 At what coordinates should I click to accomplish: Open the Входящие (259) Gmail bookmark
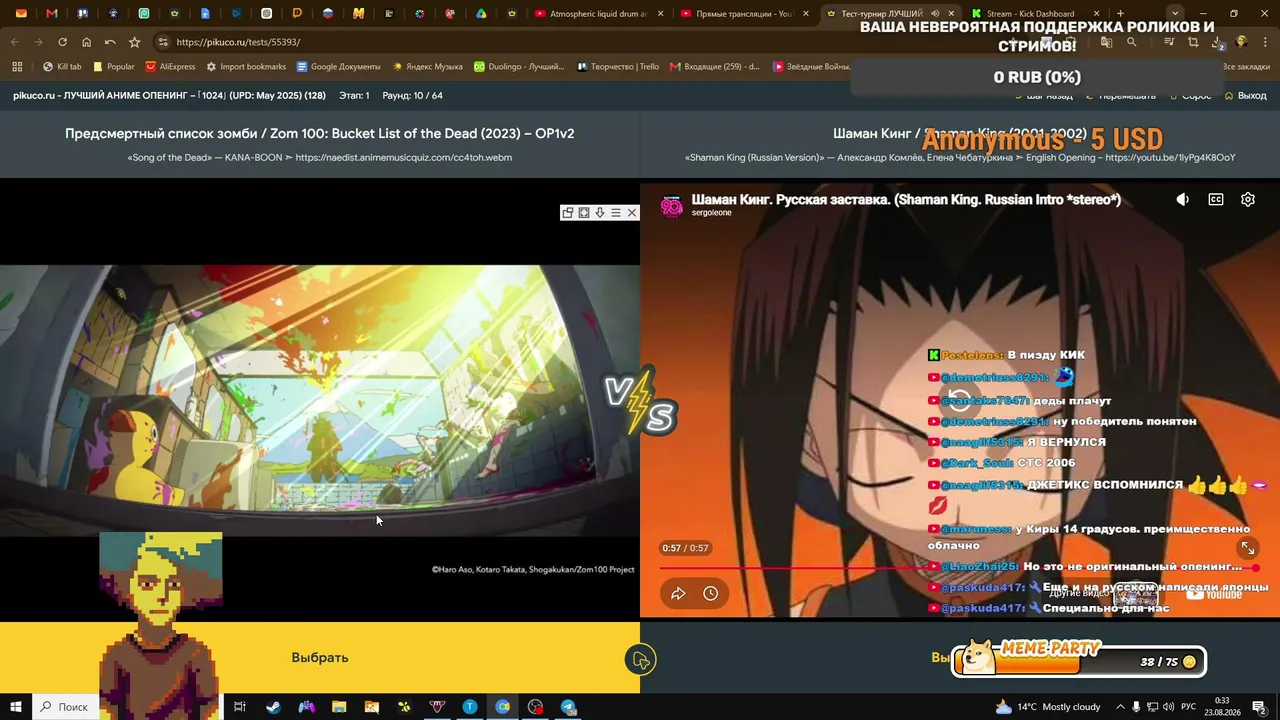pos(714,67)
